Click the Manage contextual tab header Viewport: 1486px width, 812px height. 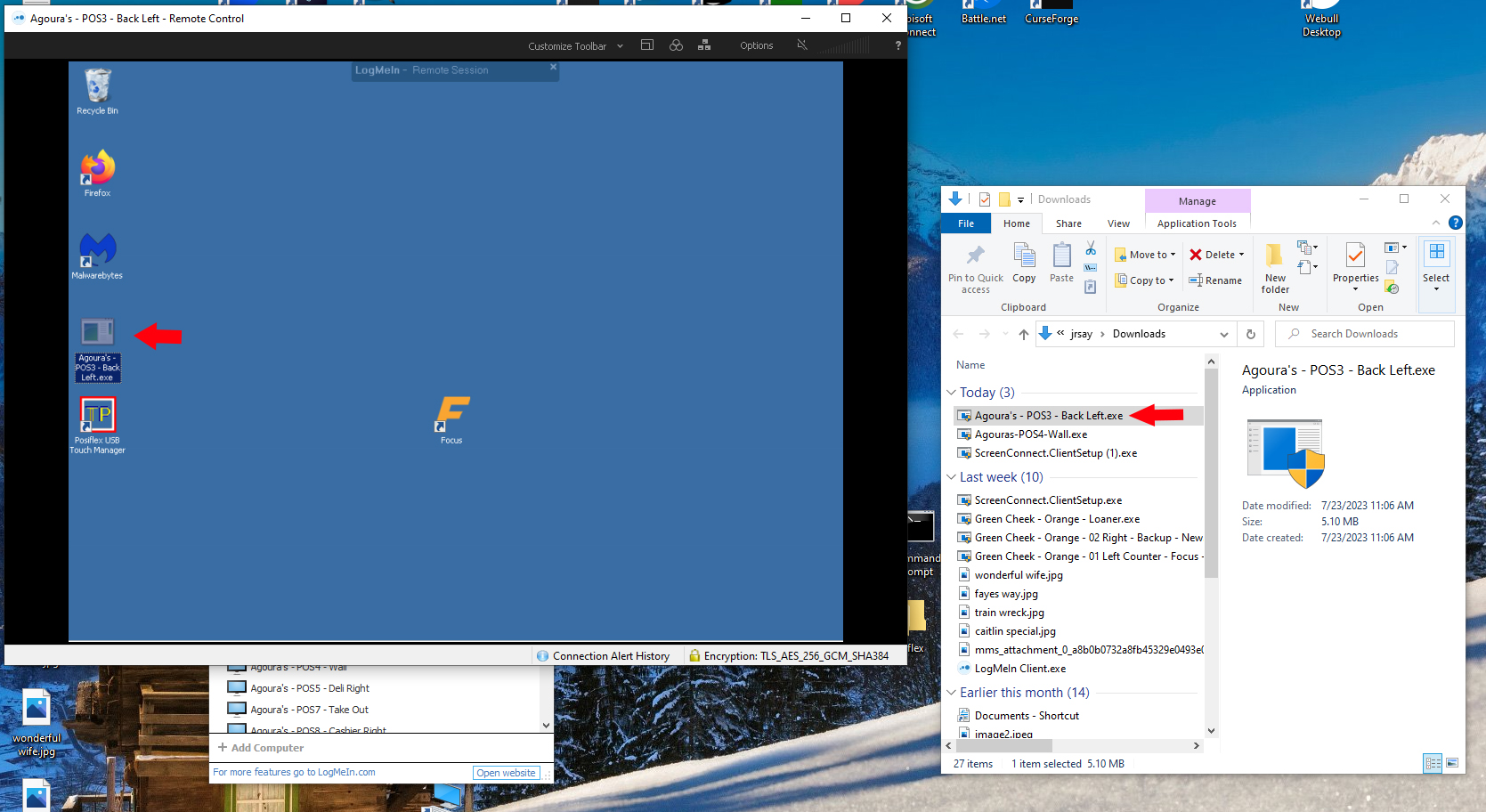[x=1198, y=201]
